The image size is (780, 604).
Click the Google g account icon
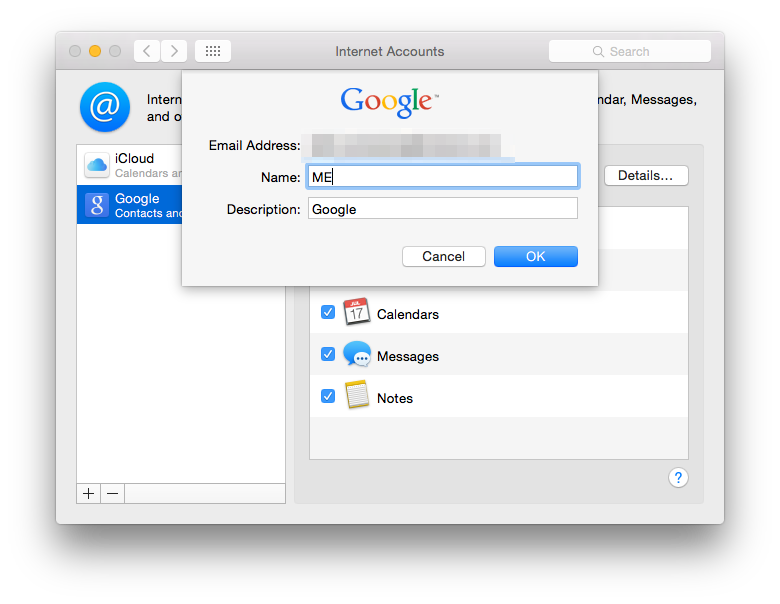point(97,205)
